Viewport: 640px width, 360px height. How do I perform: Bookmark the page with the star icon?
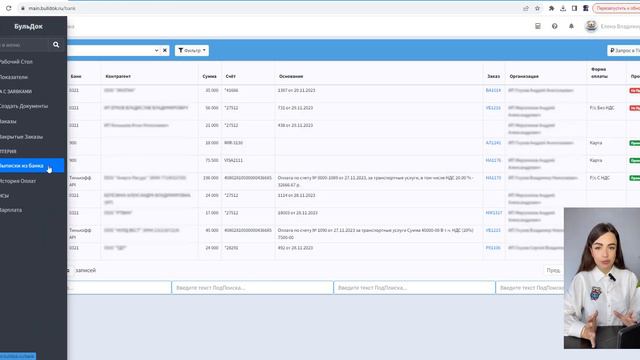click(537, 8)
